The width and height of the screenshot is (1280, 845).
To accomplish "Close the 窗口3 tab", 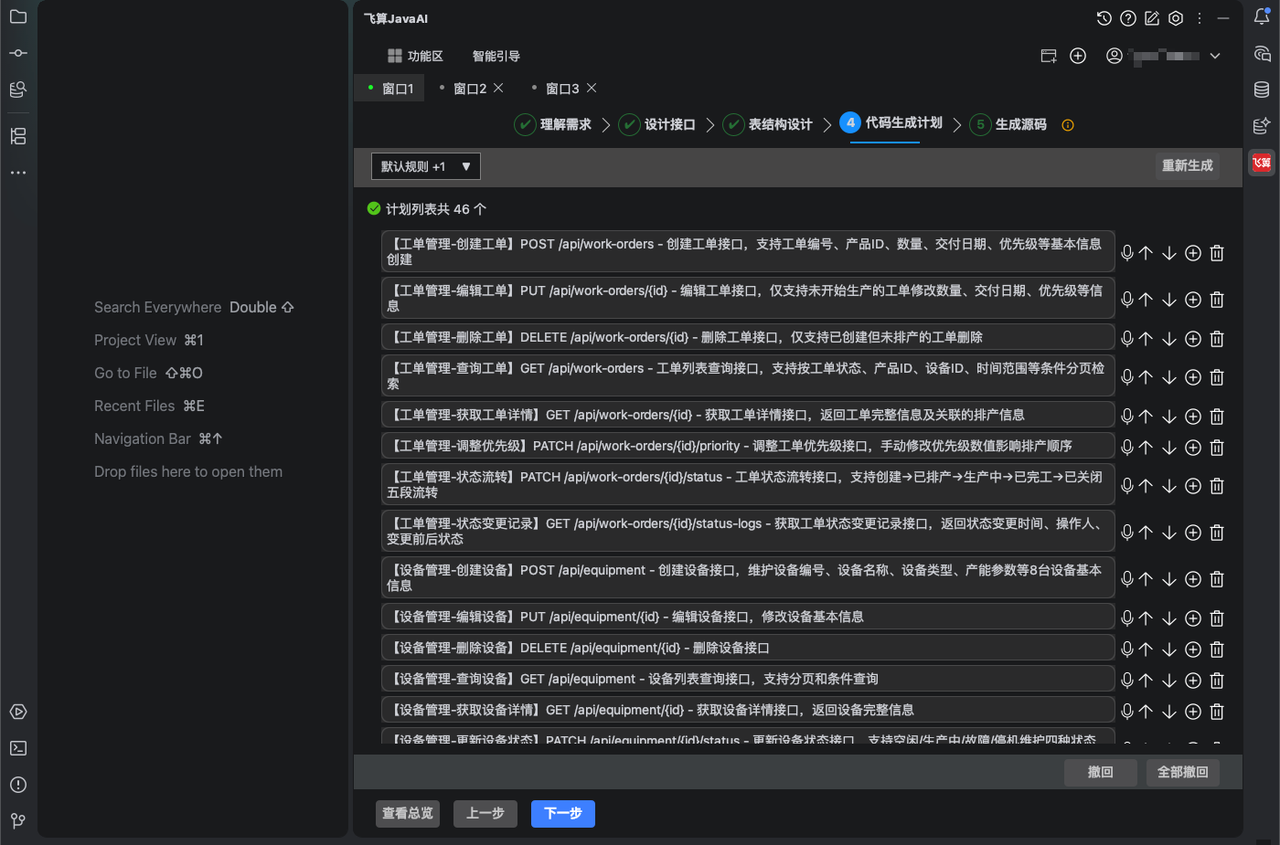I will click(591, 88).
